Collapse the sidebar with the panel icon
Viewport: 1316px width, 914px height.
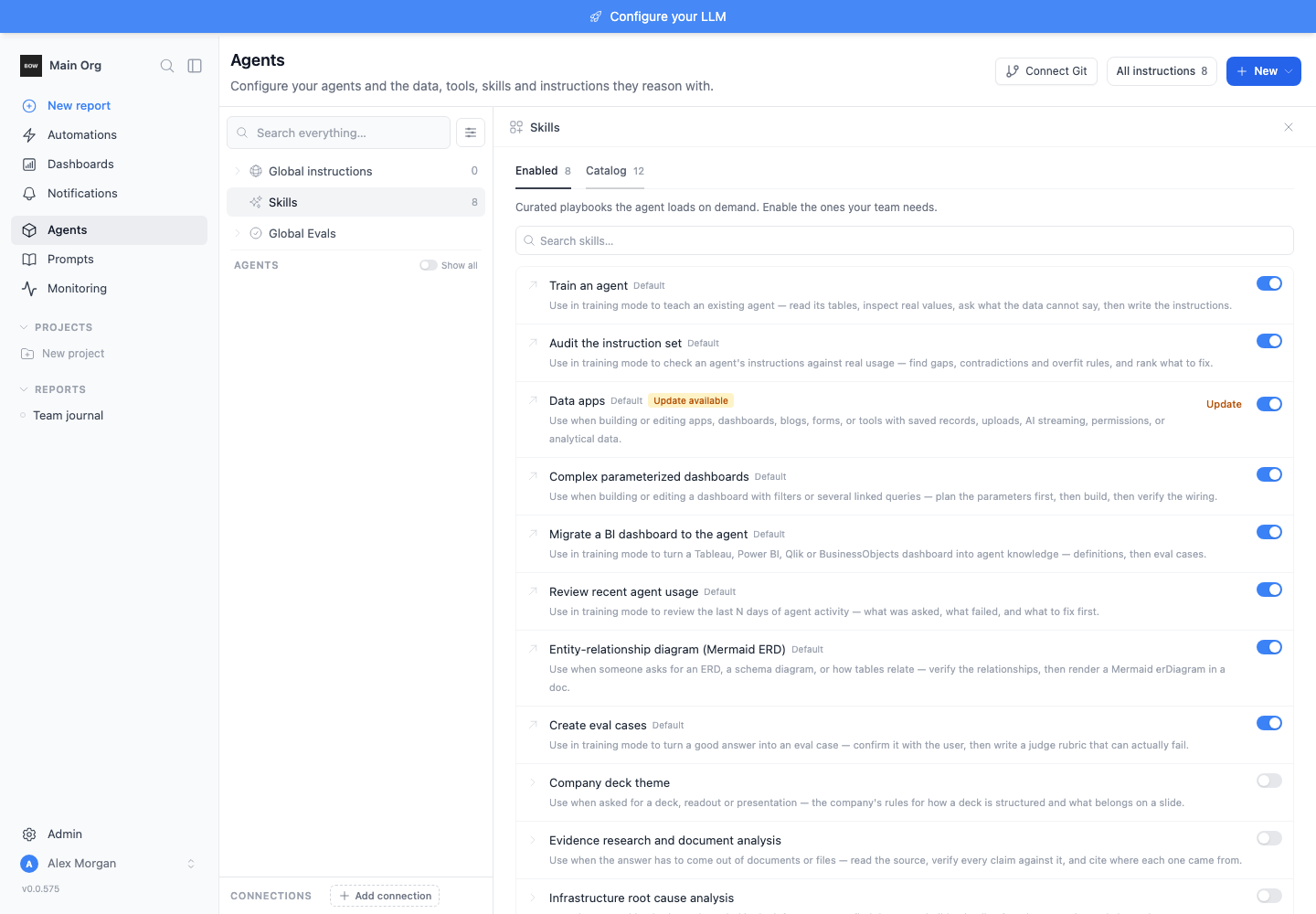coord(195,66)
